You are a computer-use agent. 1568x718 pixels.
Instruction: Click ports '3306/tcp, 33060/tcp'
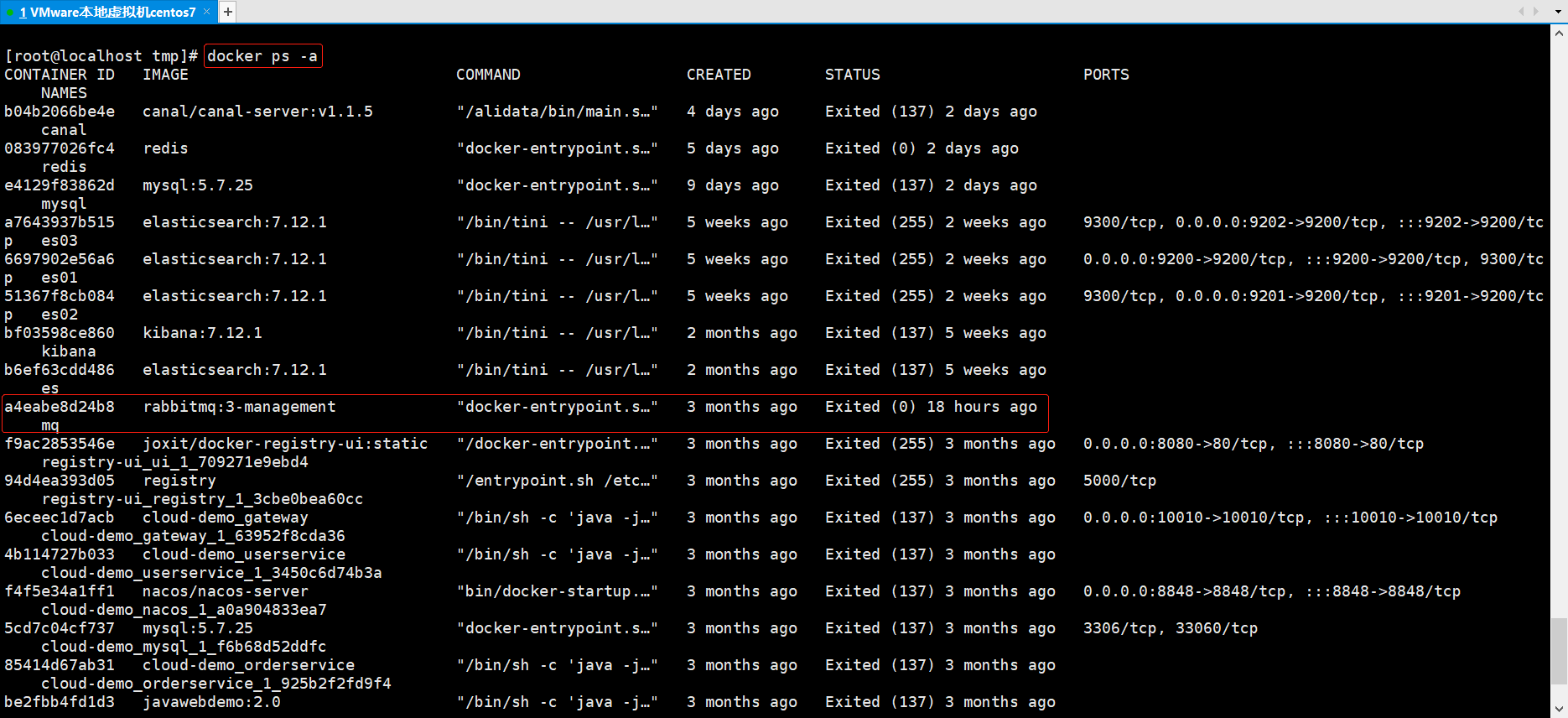1171,628
